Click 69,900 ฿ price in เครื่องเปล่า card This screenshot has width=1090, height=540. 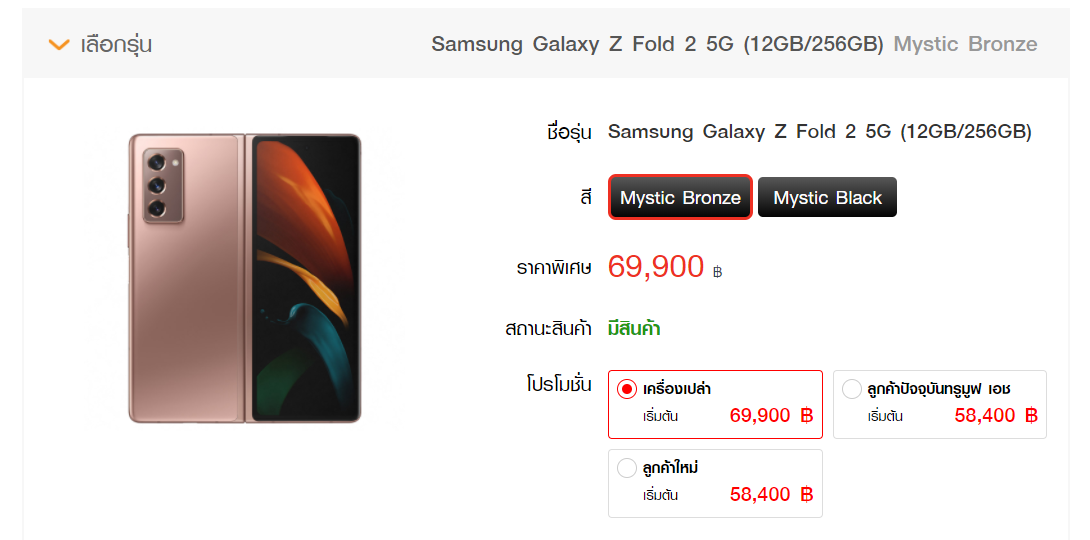[771, 416]
